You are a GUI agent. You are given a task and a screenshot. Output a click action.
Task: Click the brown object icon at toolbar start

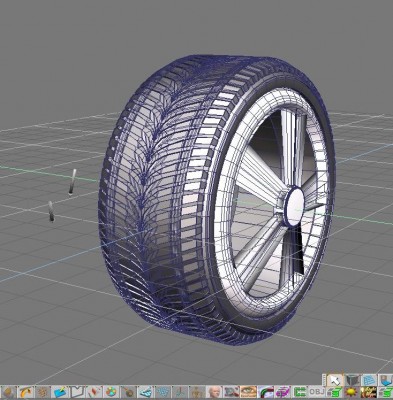tap(9, 392)
